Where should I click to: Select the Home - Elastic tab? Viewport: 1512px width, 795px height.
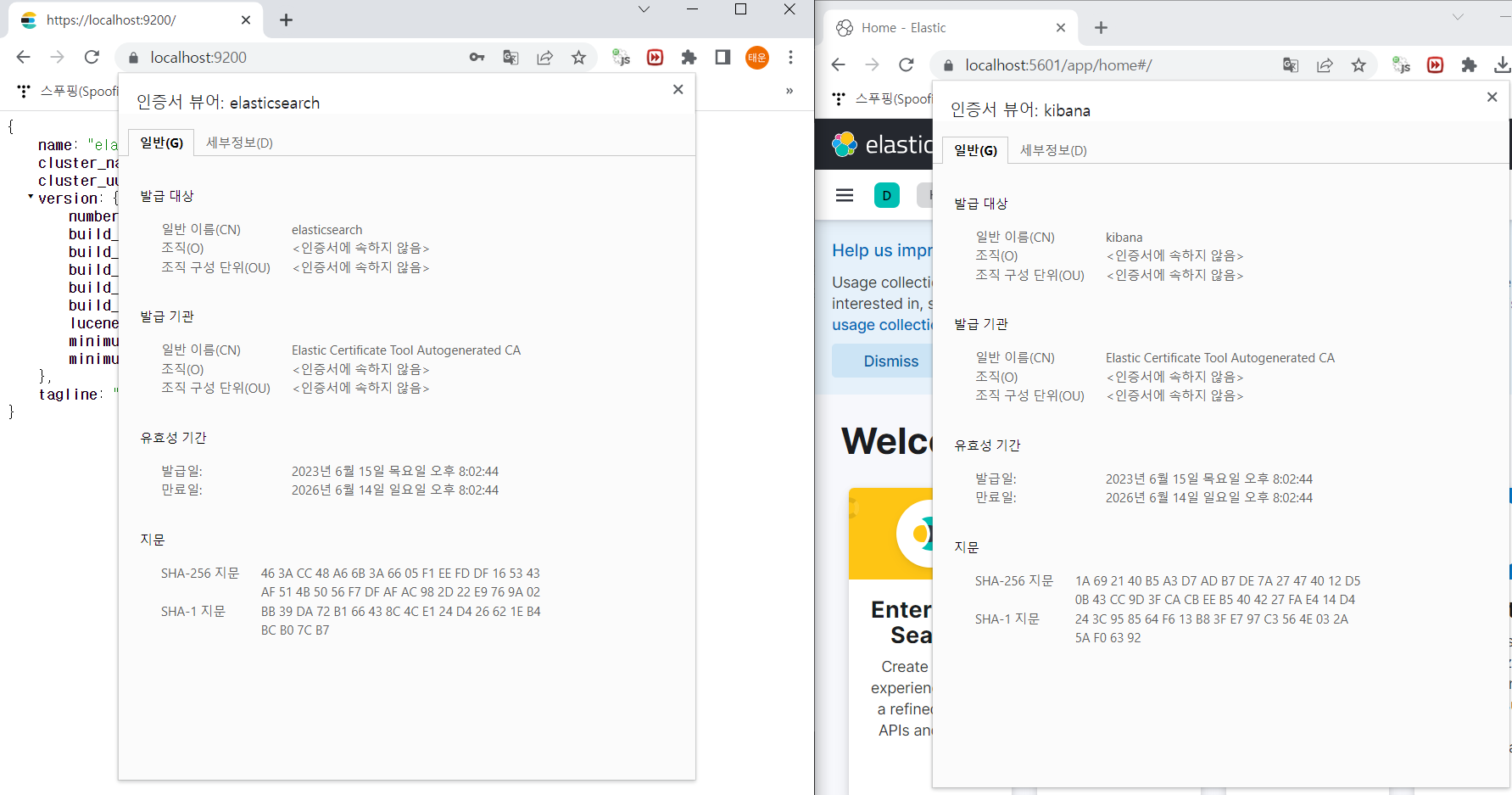tap(951, 28)
